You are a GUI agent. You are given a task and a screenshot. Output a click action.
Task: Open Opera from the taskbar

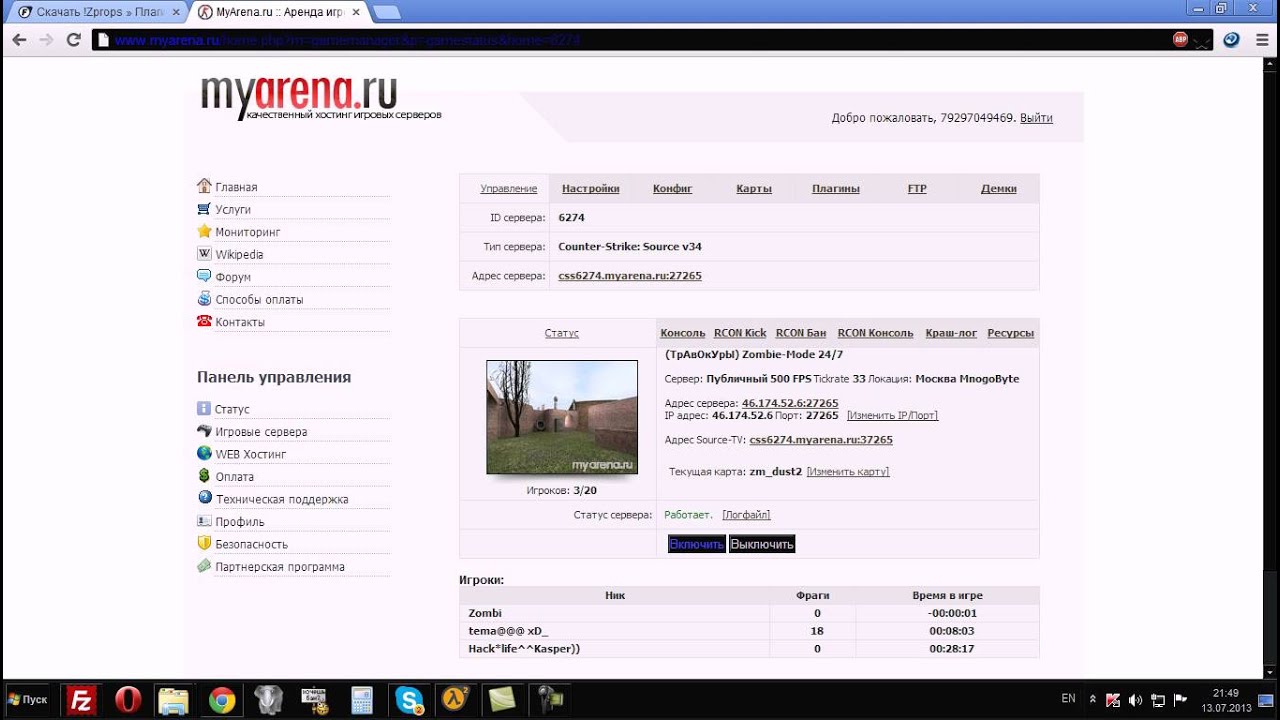click(x=127, y=700)
